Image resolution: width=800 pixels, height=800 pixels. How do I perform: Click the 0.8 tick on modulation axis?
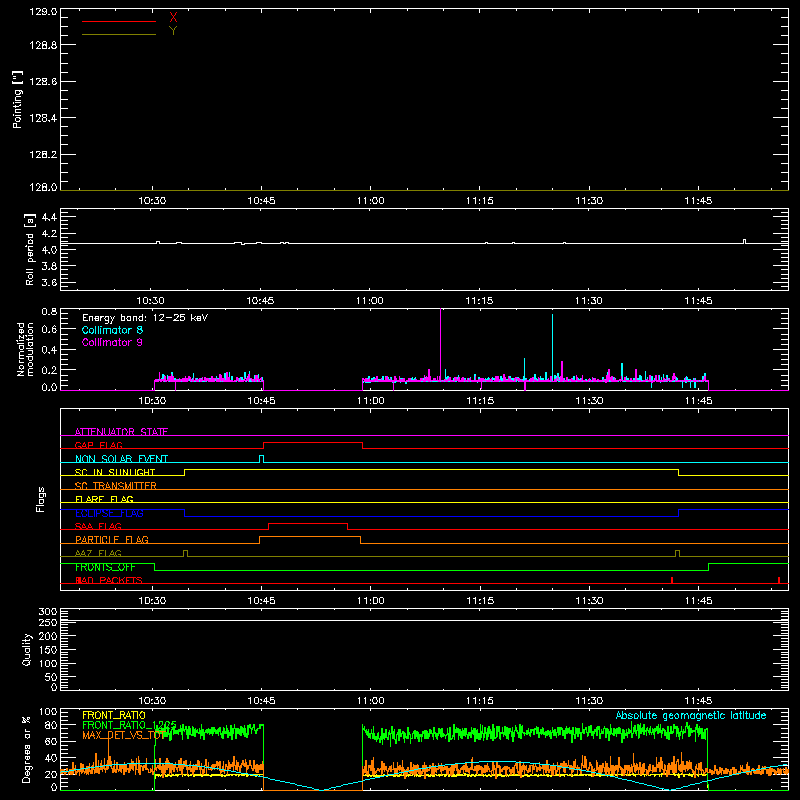(49, 311)
